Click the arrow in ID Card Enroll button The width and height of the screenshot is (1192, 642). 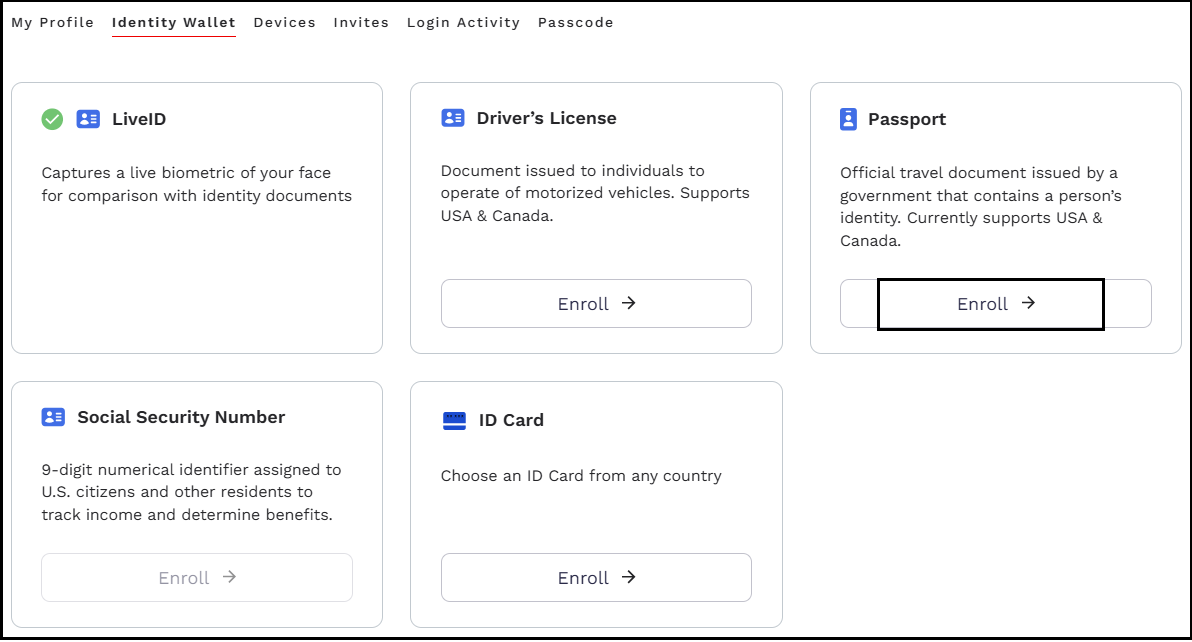pos(629,577)
